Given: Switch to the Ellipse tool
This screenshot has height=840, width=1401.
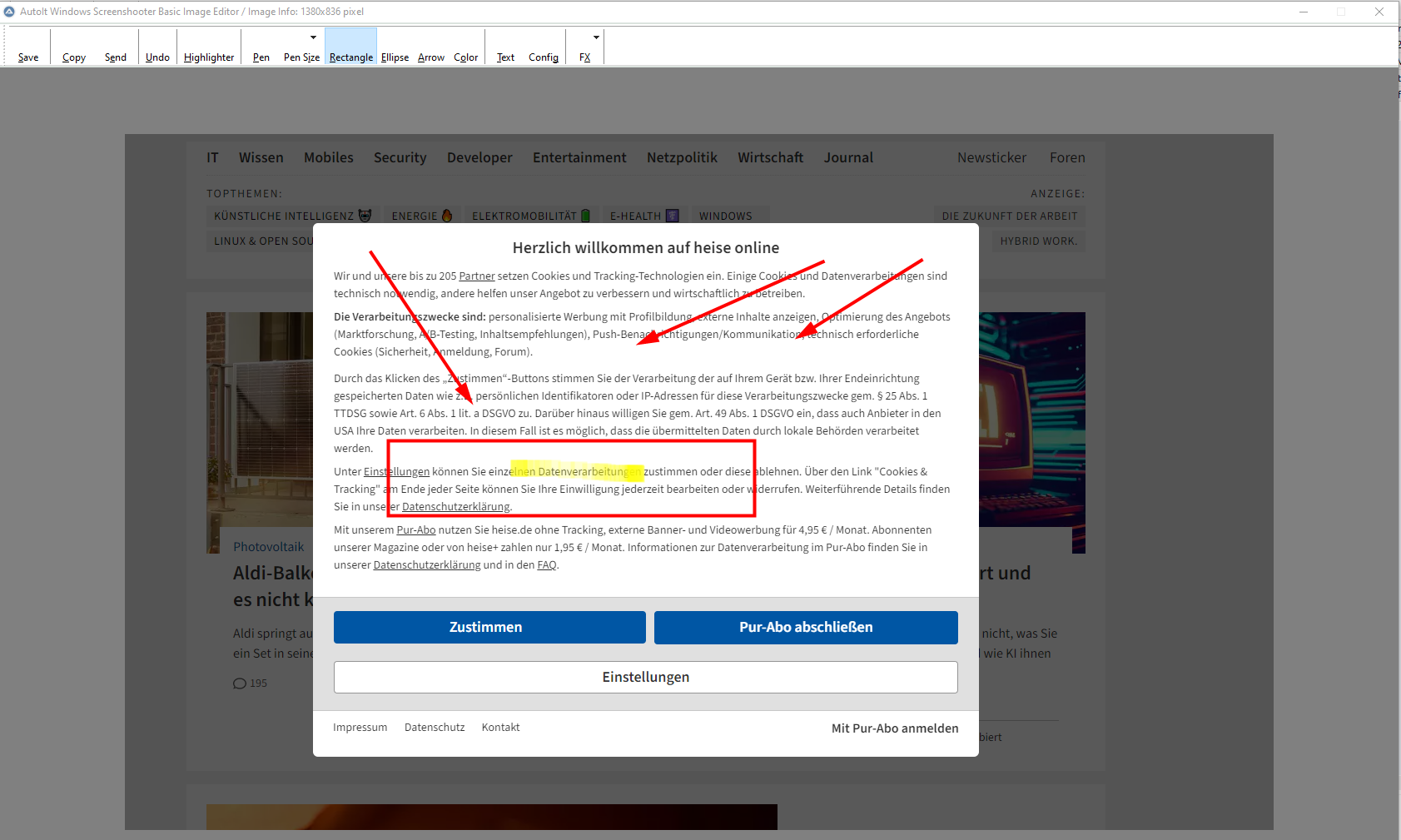Looking at the screenshot, I should click(395, 57).
